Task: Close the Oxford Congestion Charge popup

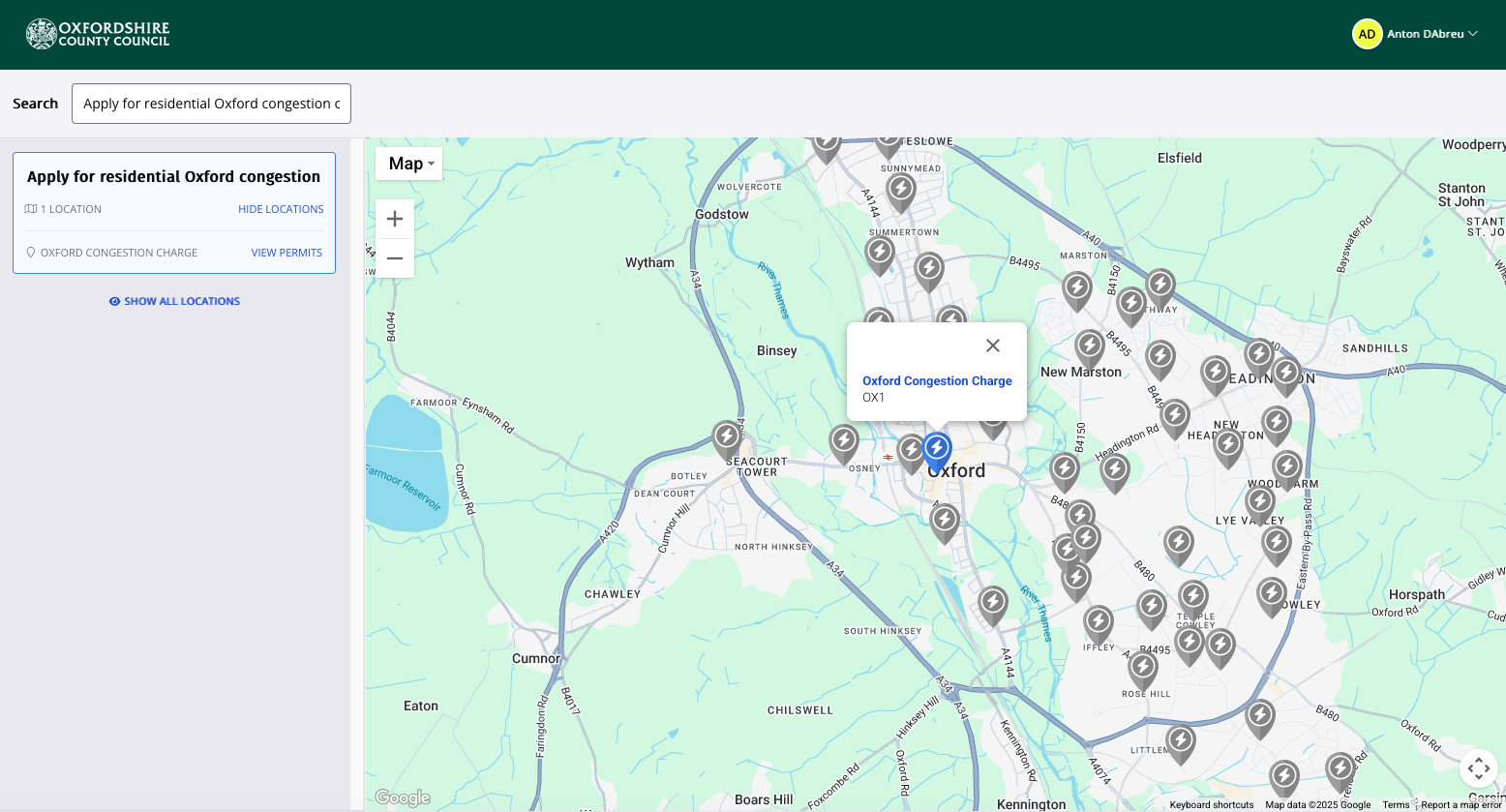Action: (992, 346)
